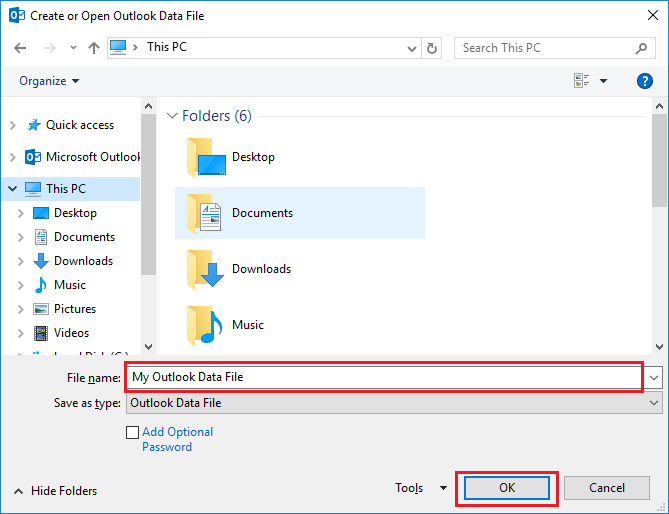Click into the File name field

click(384, 377)
